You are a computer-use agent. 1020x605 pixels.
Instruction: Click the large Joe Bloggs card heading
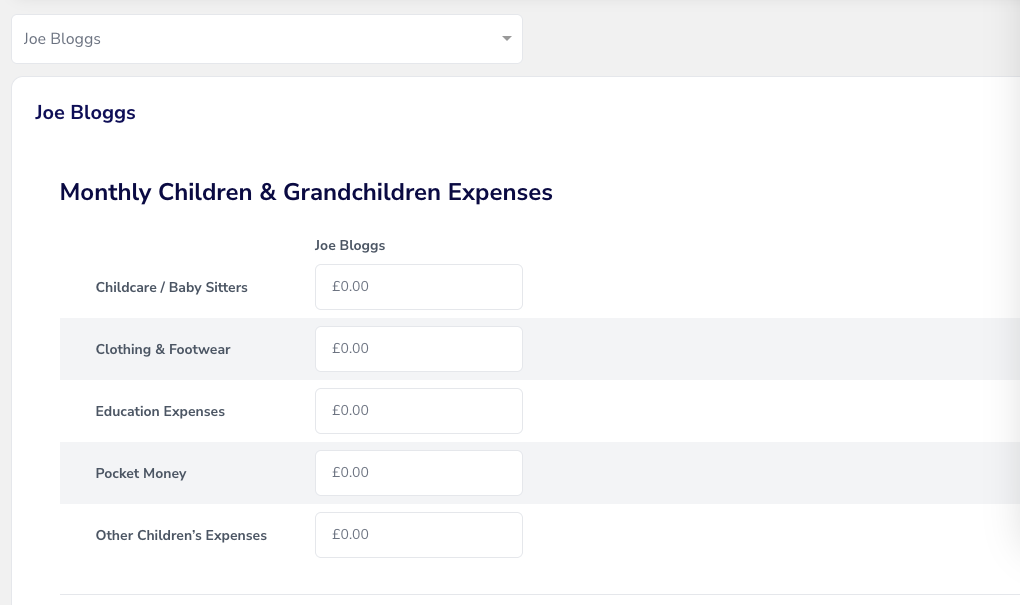click(85, 113)
